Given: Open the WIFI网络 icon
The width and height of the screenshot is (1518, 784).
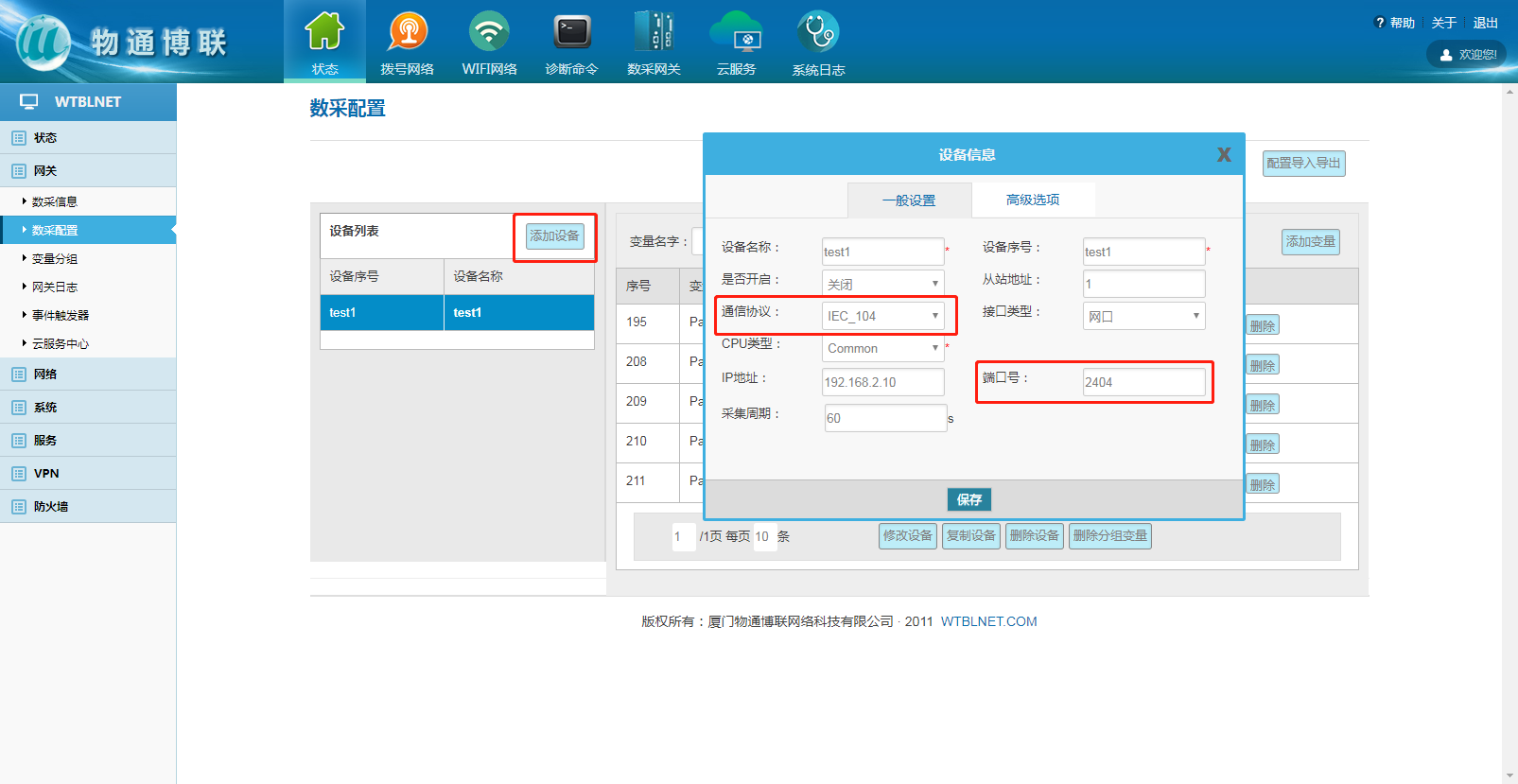Looking at the screenshot, I should coord(489,33).
